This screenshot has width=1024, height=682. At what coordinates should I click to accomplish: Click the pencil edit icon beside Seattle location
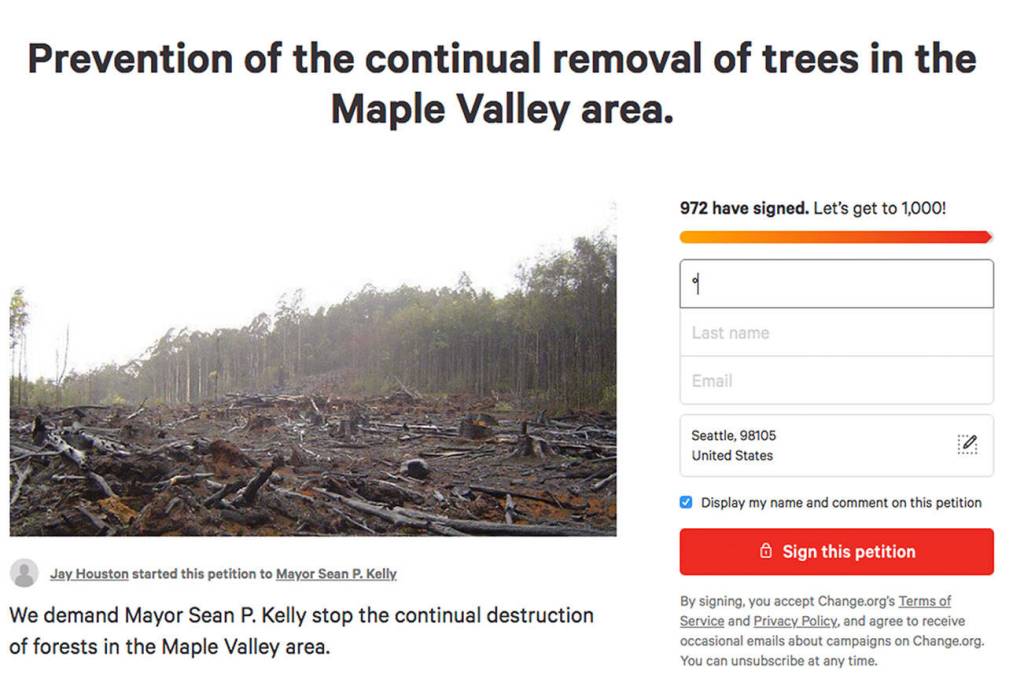click(x=967, y=445)
